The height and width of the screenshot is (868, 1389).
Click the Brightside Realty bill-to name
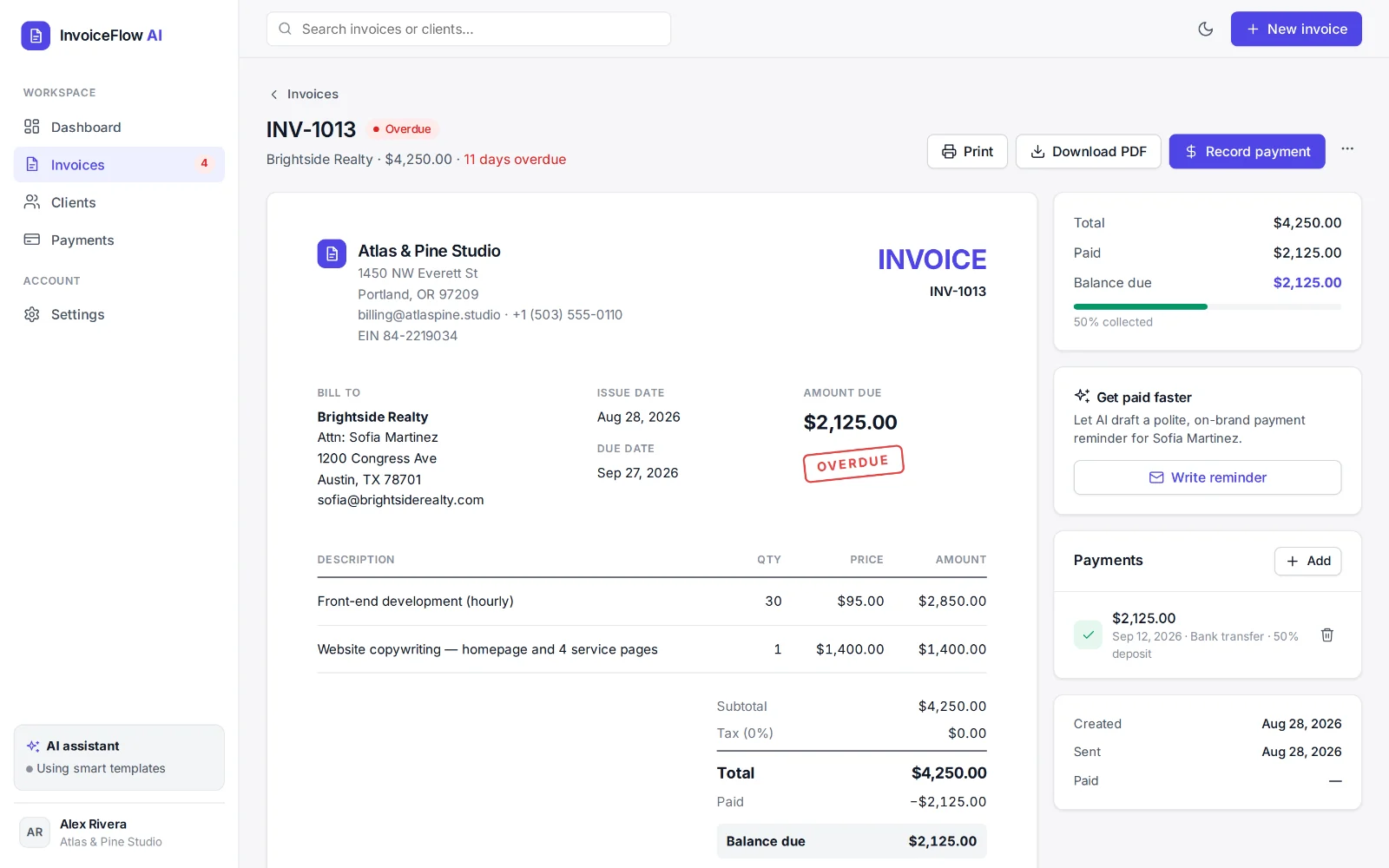tap(373, 418)
